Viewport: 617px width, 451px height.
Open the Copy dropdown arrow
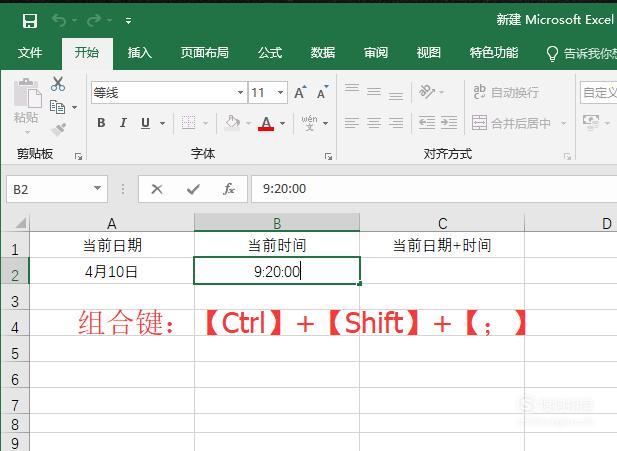[74, 107]
